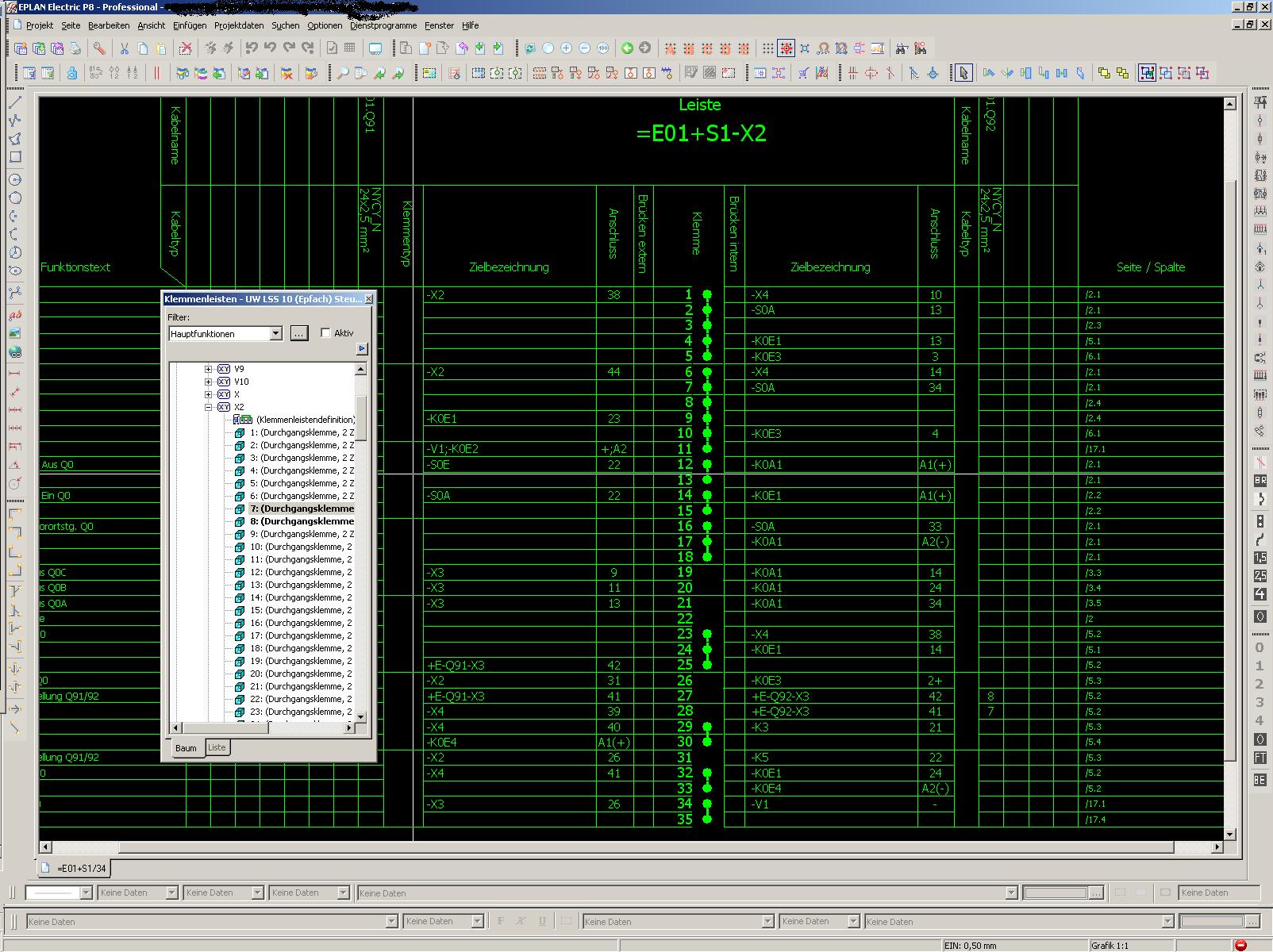Toggle the object snap toolbar button
The width and height of the screenshot is (1273, 952).
point(786,48)
